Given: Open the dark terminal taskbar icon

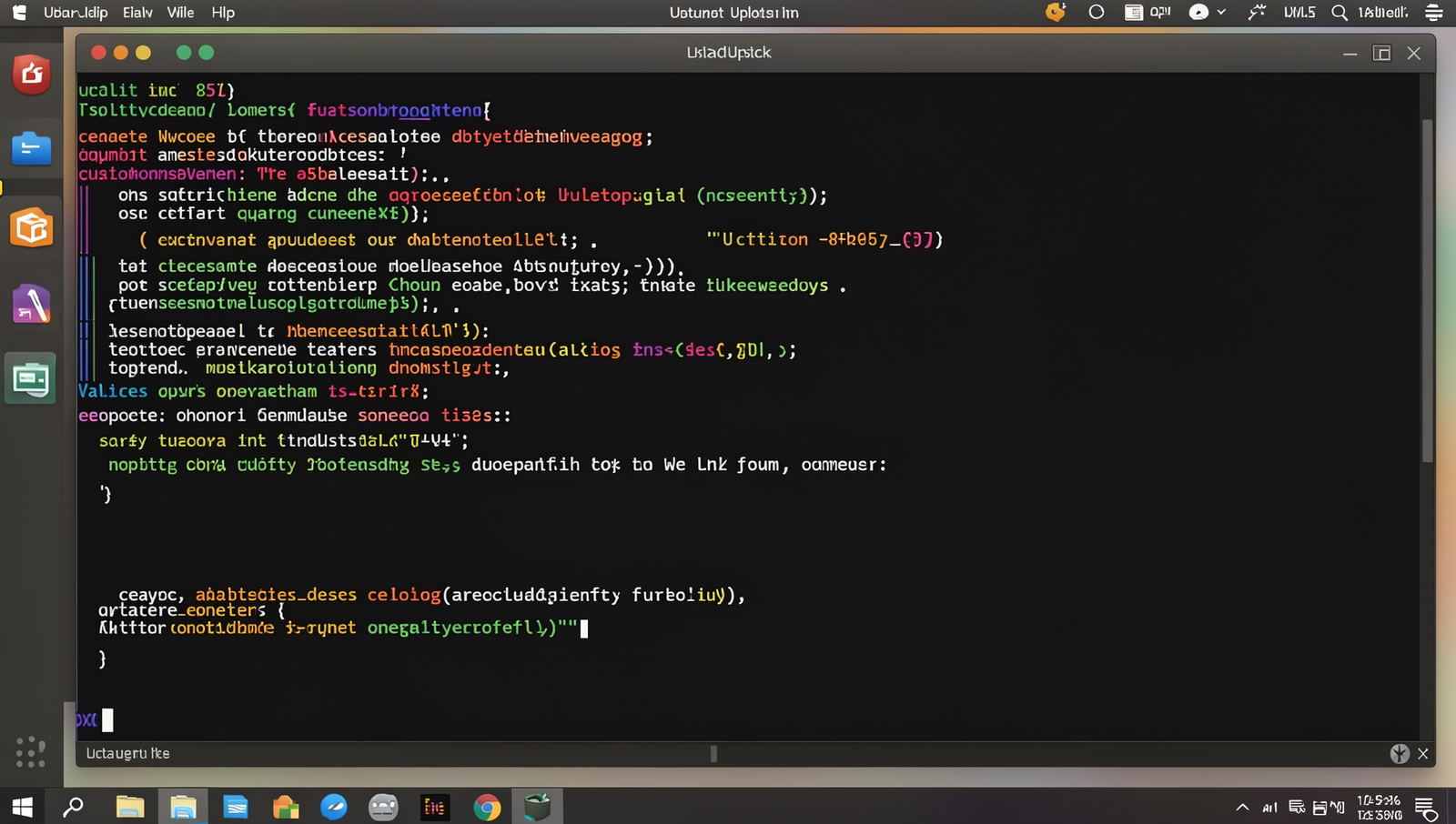Looking at the screenshot, I should pos(434,807).
